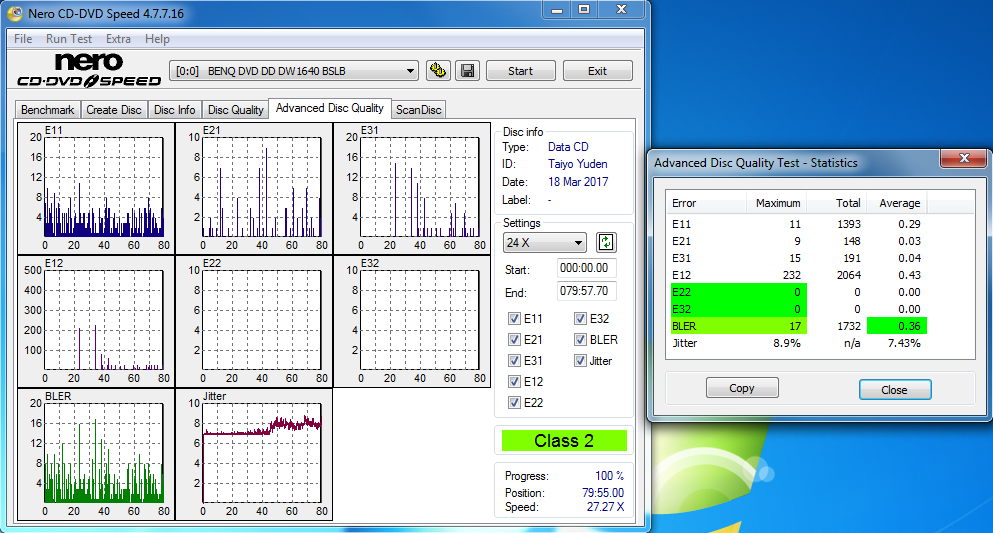
Task: Uncheck the E31 checkbox
Action: click(x=514, y=360)
